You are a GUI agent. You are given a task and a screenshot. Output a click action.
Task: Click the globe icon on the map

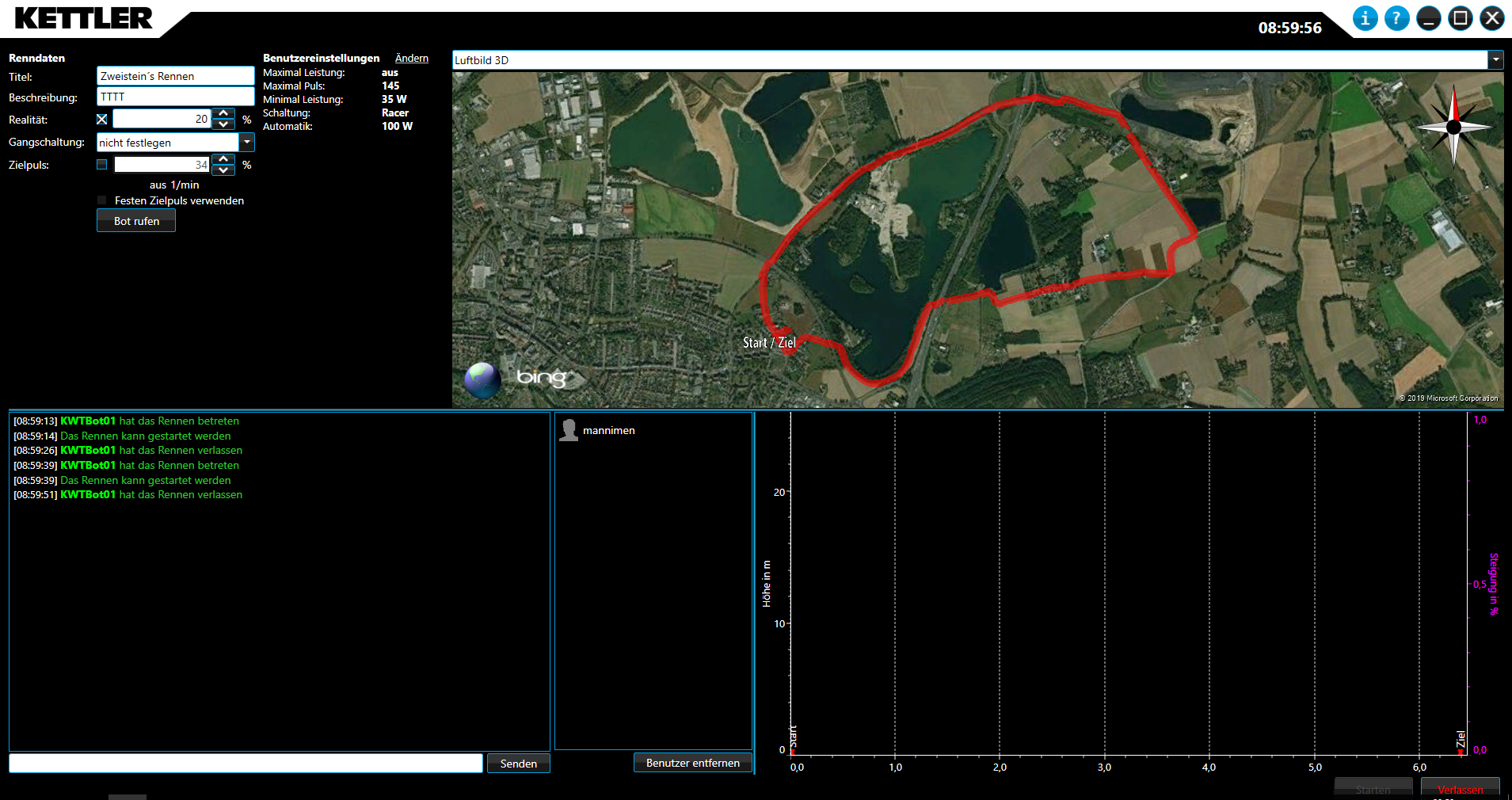(x=482, y=380)
